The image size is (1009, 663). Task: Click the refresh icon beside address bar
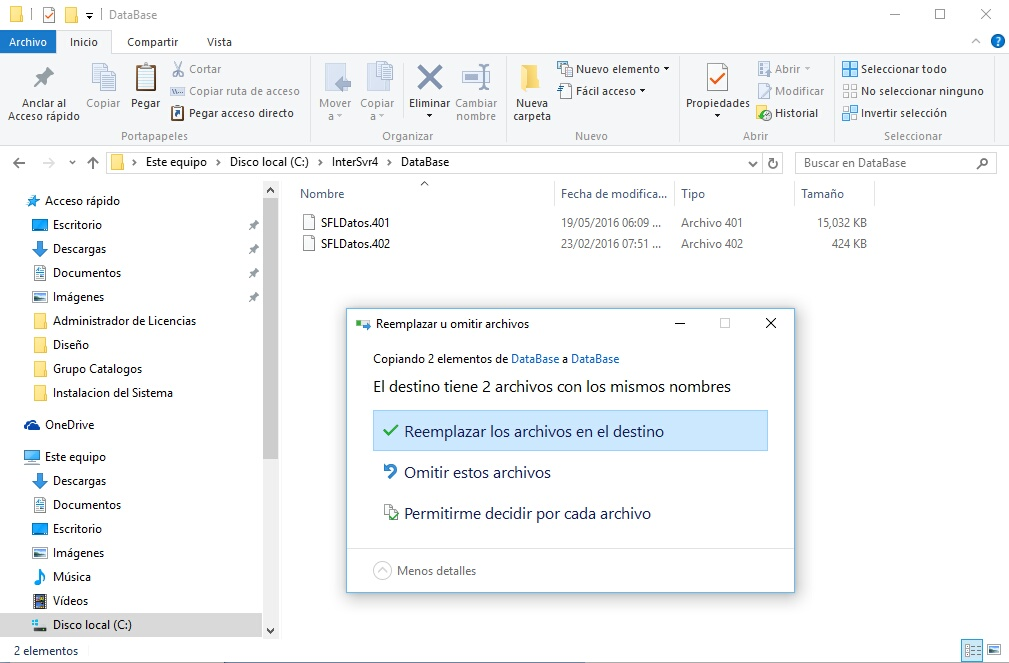(x=772, y=163)
